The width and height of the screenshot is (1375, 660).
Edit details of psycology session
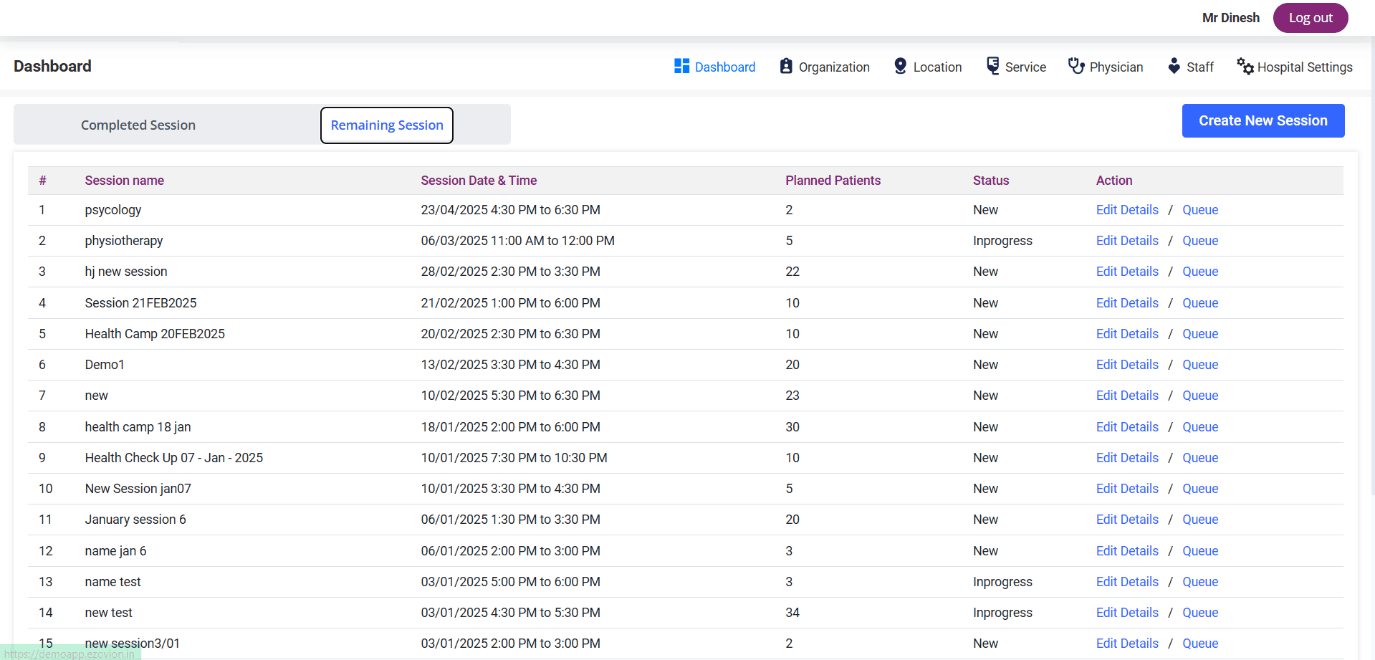pyautogui.click(x=1127, y=210)
